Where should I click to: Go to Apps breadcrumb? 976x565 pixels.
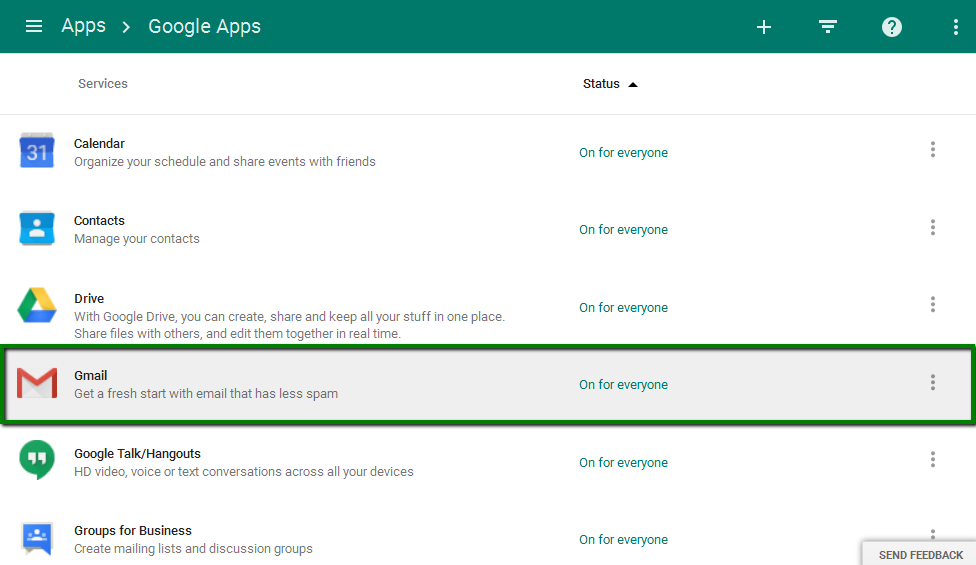tap(83, 26)
